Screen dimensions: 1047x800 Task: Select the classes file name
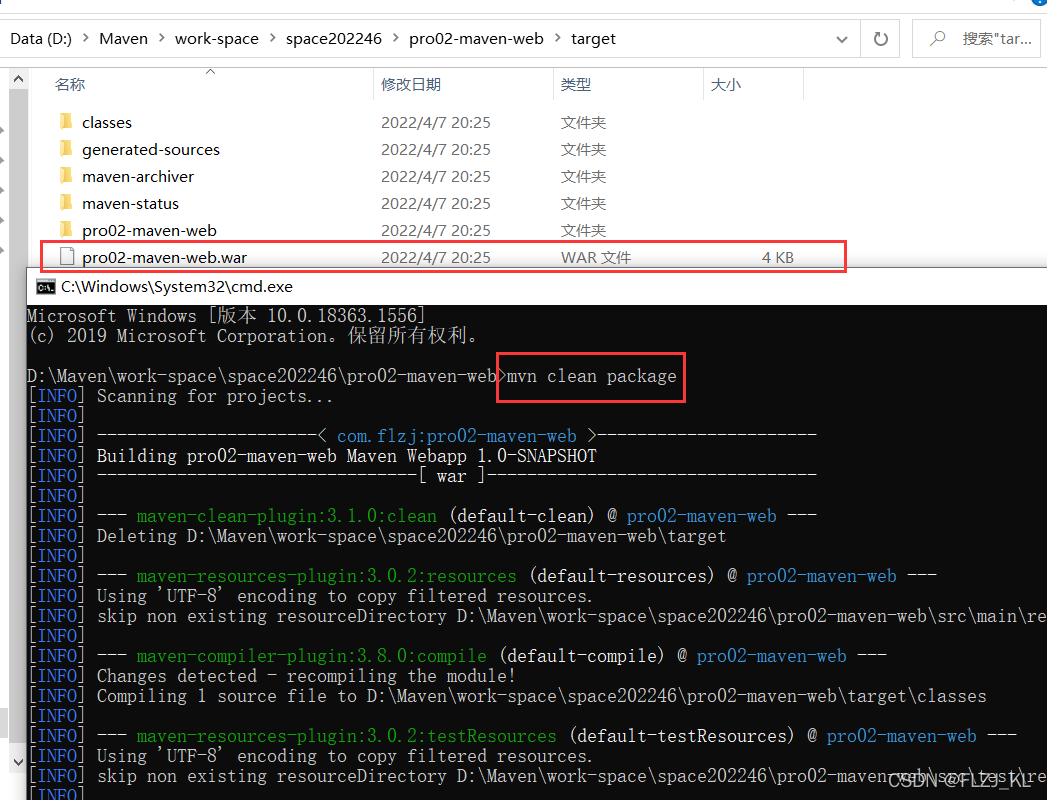[107, 122]
